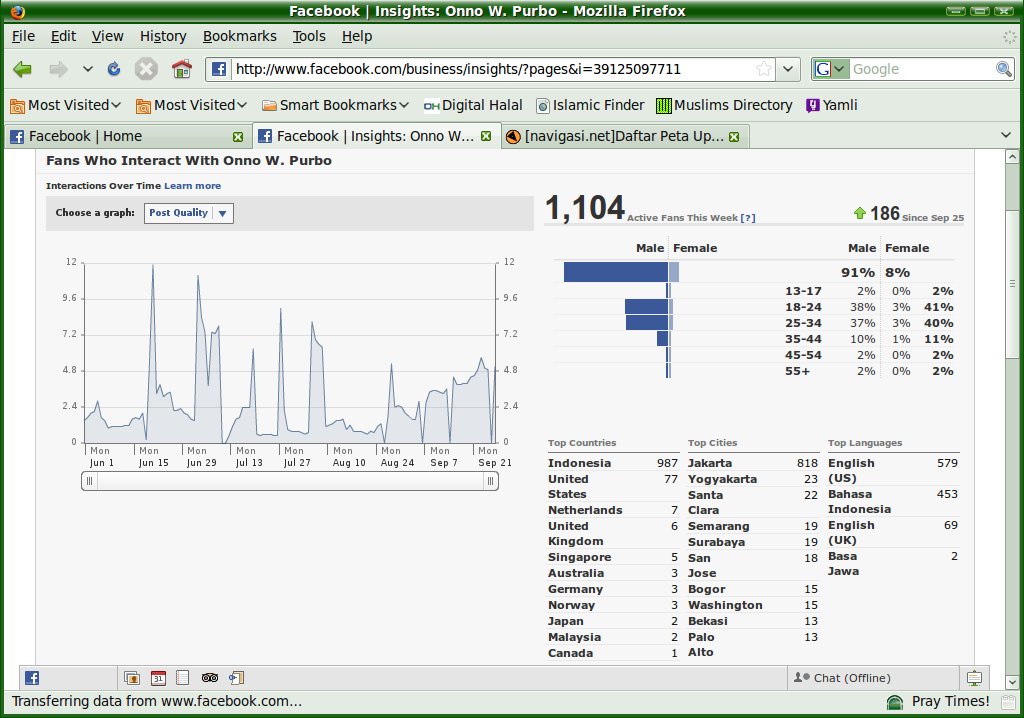Click the Learn more link
1024x718 pixels.
coord(192,186)
